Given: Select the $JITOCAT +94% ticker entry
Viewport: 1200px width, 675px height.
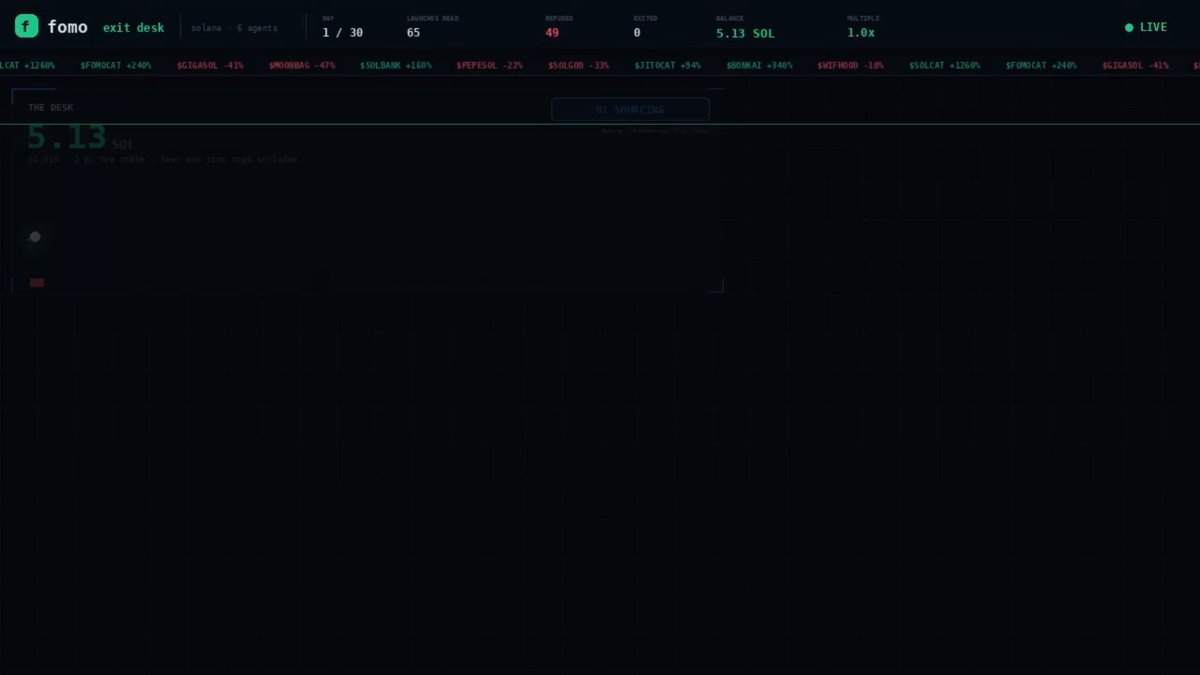Looking at the screenshot, I should tap(667, 65).
